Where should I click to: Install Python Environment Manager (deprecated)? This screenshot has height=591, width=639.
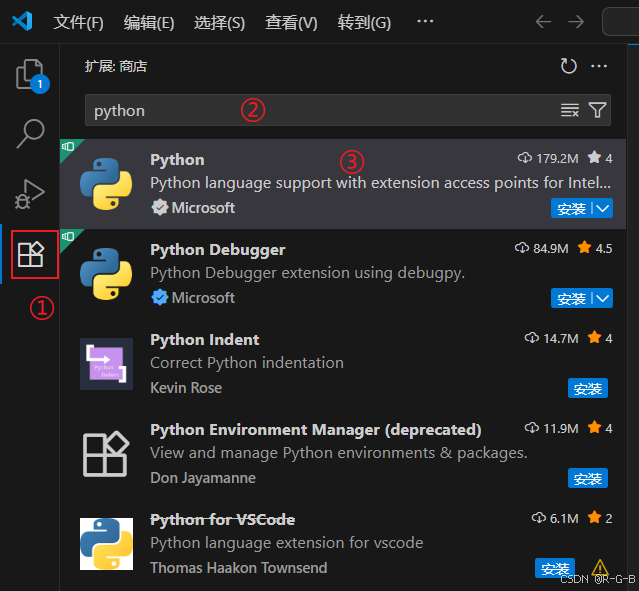point(588,478)
